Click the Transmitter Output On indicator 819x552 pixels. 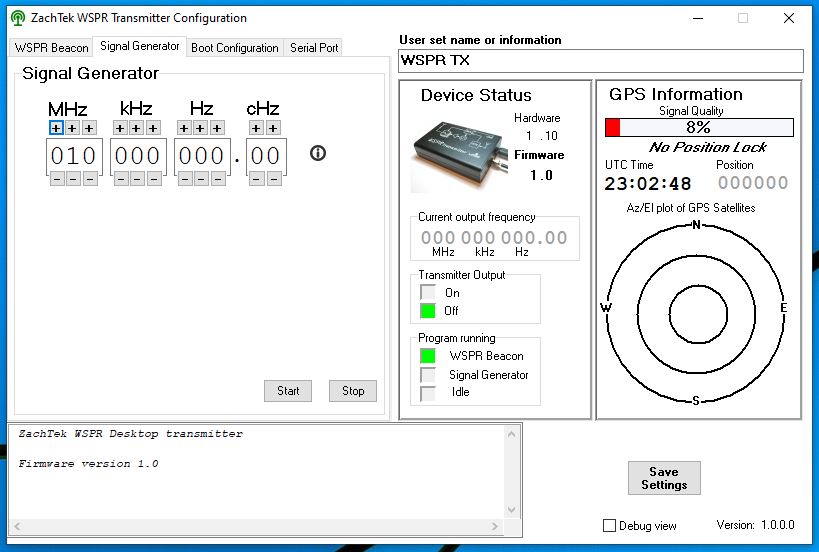tap(428, 292)
